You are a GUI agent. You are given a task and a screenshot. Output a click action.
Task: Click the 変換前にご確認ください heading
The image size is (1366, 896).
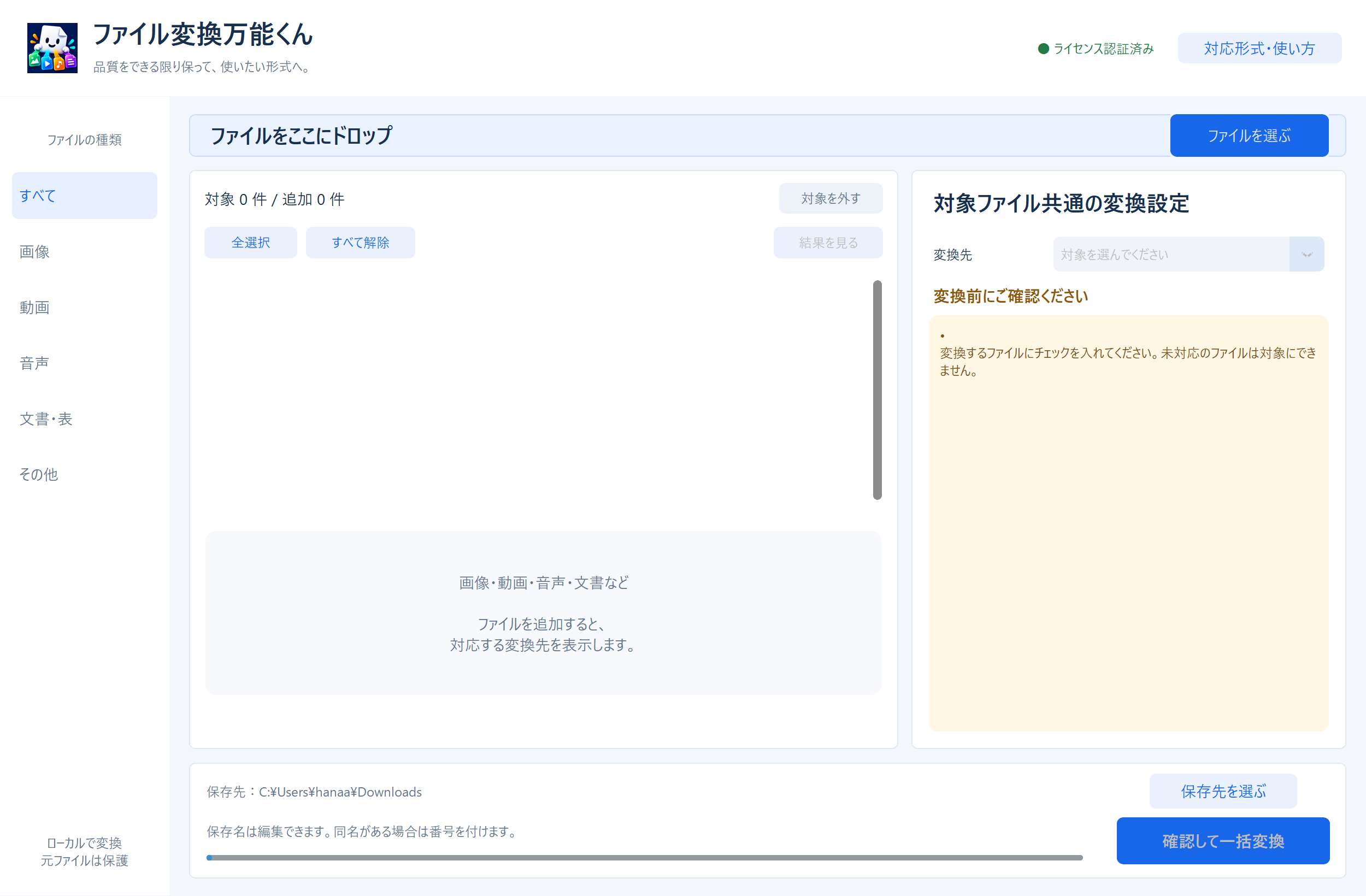tap(1010, 296)
